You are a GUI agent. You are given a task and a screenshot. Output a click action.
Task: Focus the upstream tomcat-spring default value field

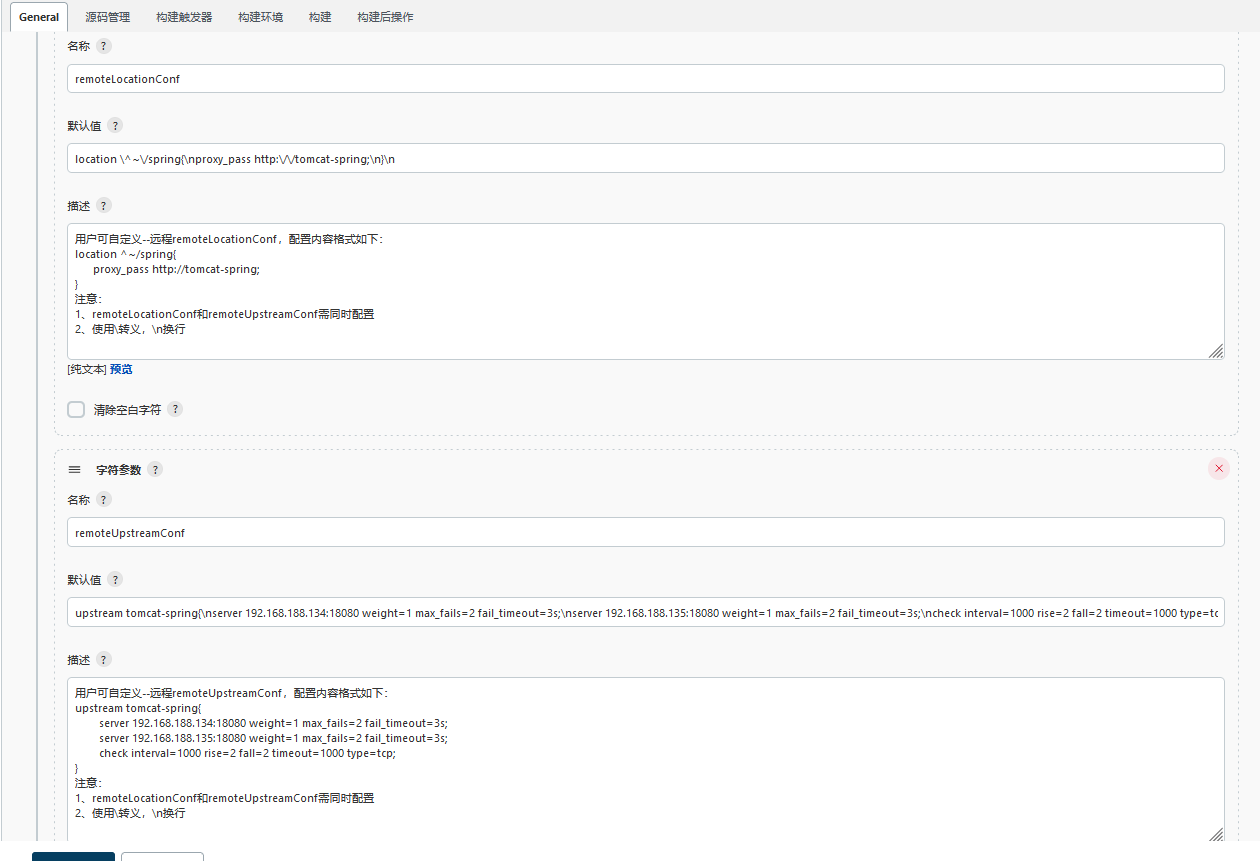646,613
